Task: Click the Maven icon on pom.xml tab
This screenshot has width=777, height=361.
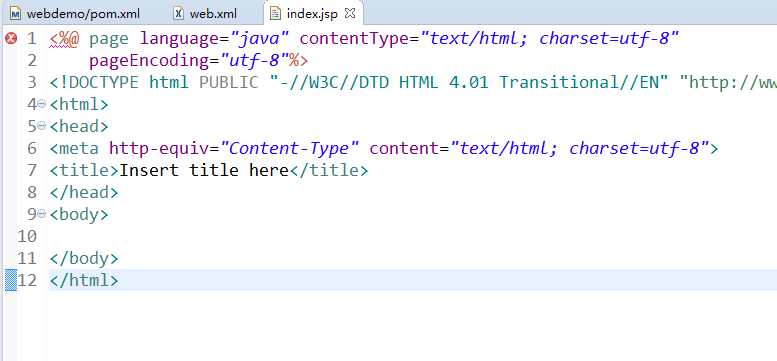Action: tap(16, 13)
